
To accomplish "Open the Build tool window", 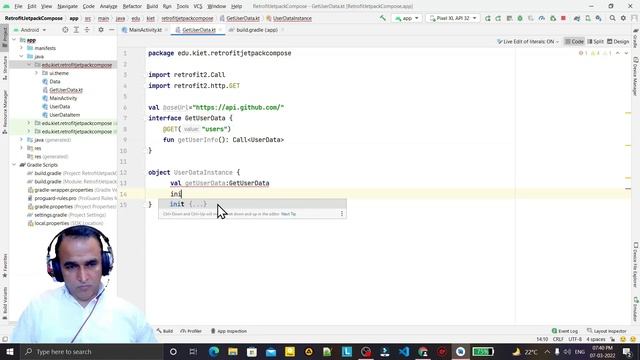I will point(165,331).
